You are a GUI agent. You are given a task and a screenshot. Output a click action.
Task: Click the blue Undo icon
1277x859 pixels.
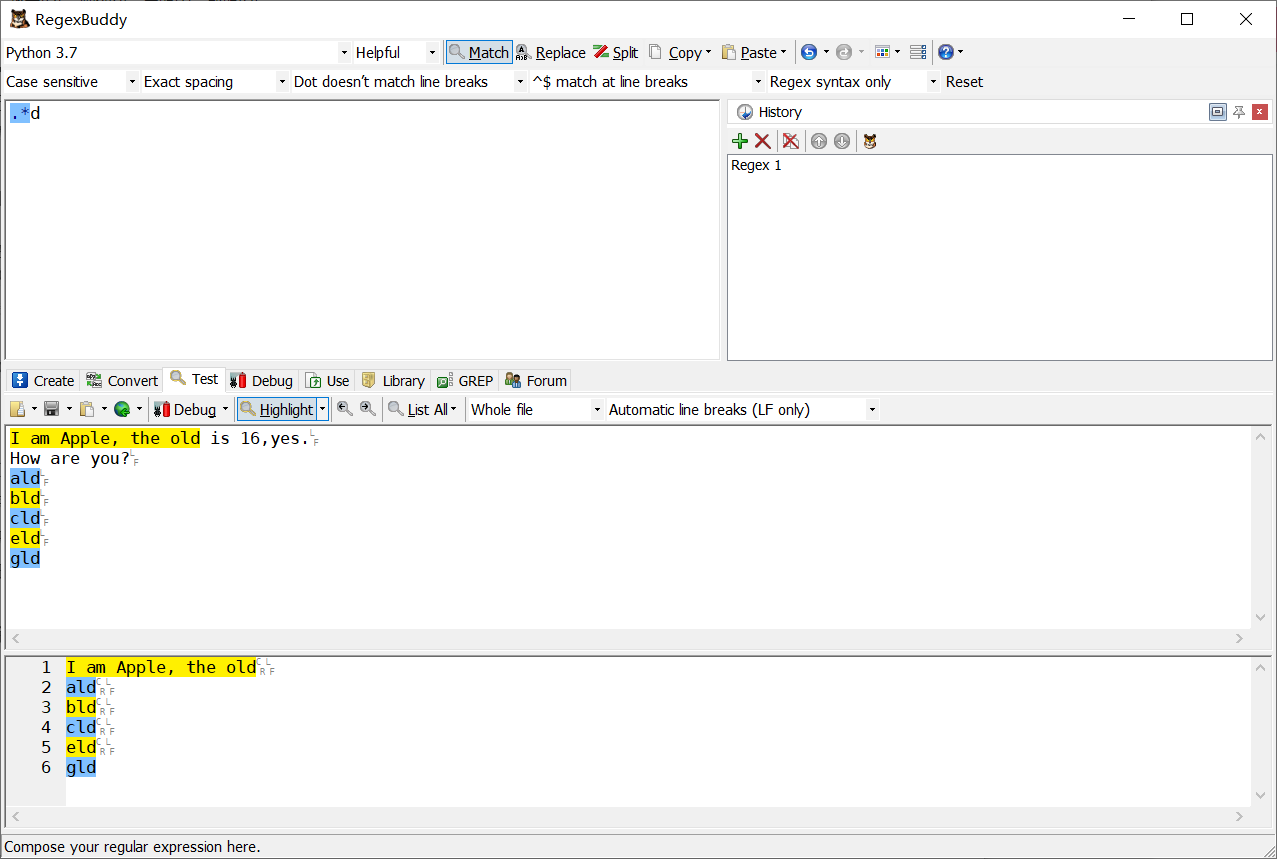[x=809, y=52]
